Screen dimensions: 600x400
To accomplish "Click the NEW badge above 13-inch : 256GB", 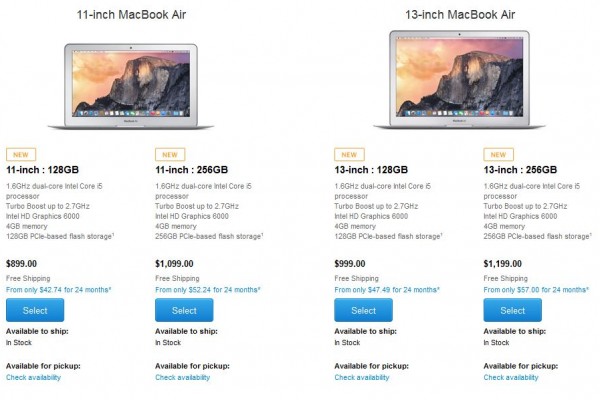I will (497, 155).
